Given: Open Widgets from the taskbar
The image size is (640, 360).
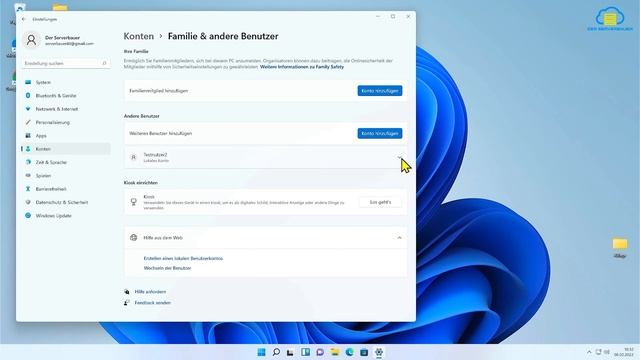Looking at the screenshot, I should click(x=305, y=352).
